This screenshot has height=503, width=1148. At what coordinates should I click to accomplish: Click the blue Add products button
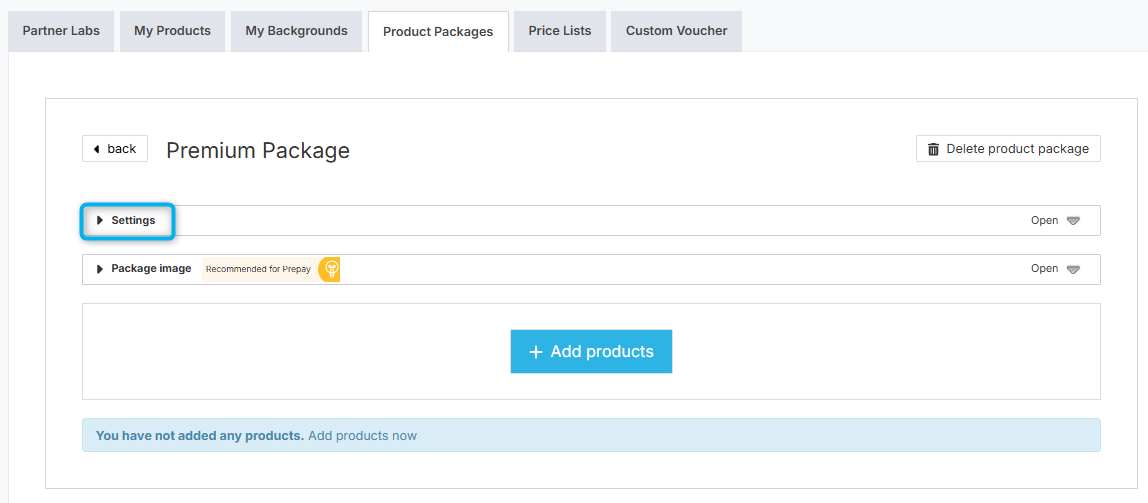tap(591, 351)
